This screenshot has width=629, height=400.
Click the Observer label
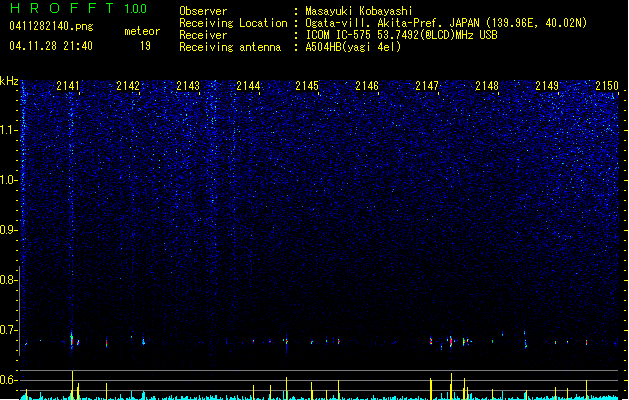pos(203,11)
